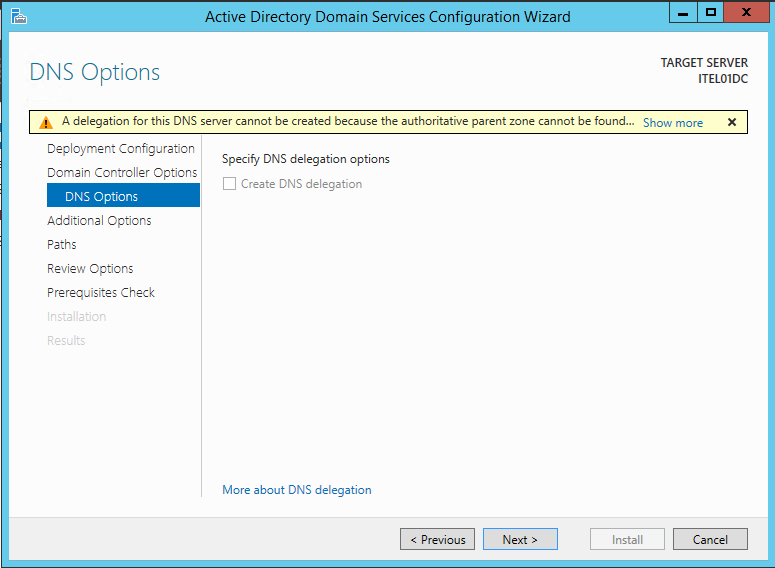This screenshot has height=568, width=775.
Task: Minimize the configuration wizard window
Action: click(683, 13)
